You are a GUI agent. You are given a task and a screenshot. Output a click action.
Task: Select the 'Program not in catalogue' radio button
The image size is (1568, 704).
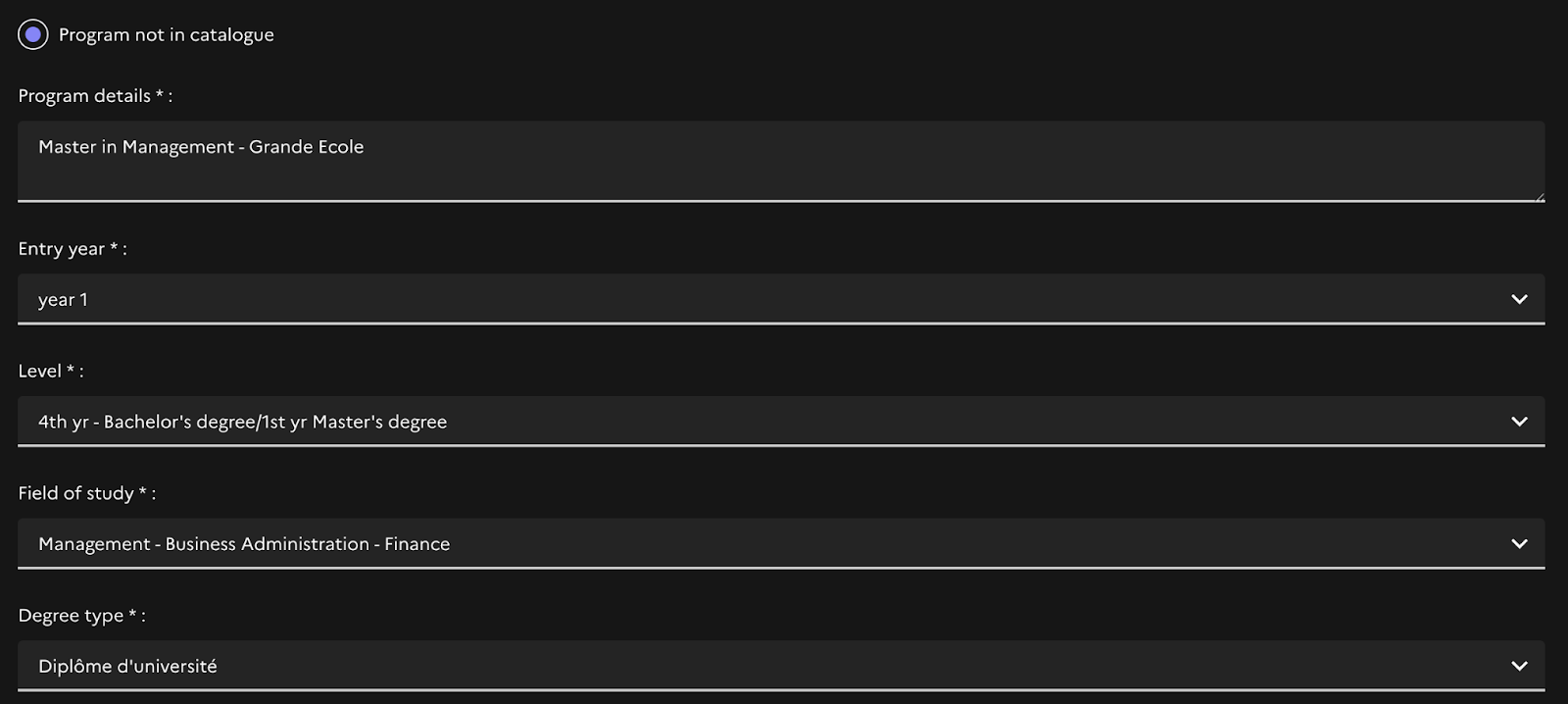(x=32, y=34)
